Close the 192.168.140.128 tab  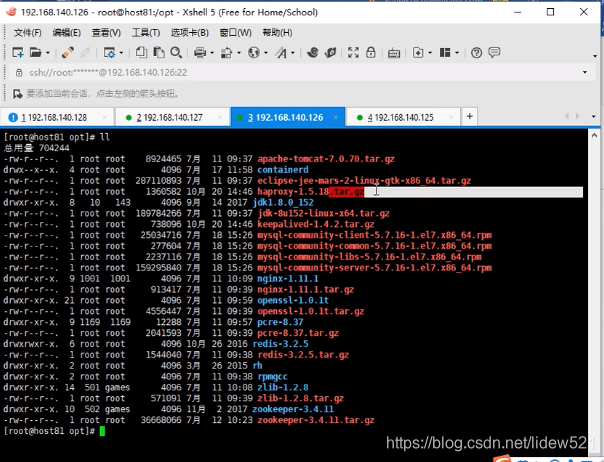104,117
